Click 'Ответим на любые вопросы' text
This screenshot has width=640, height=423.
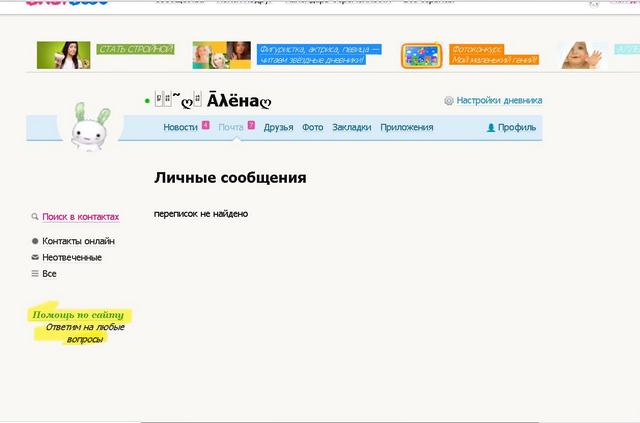coord(84,333)
